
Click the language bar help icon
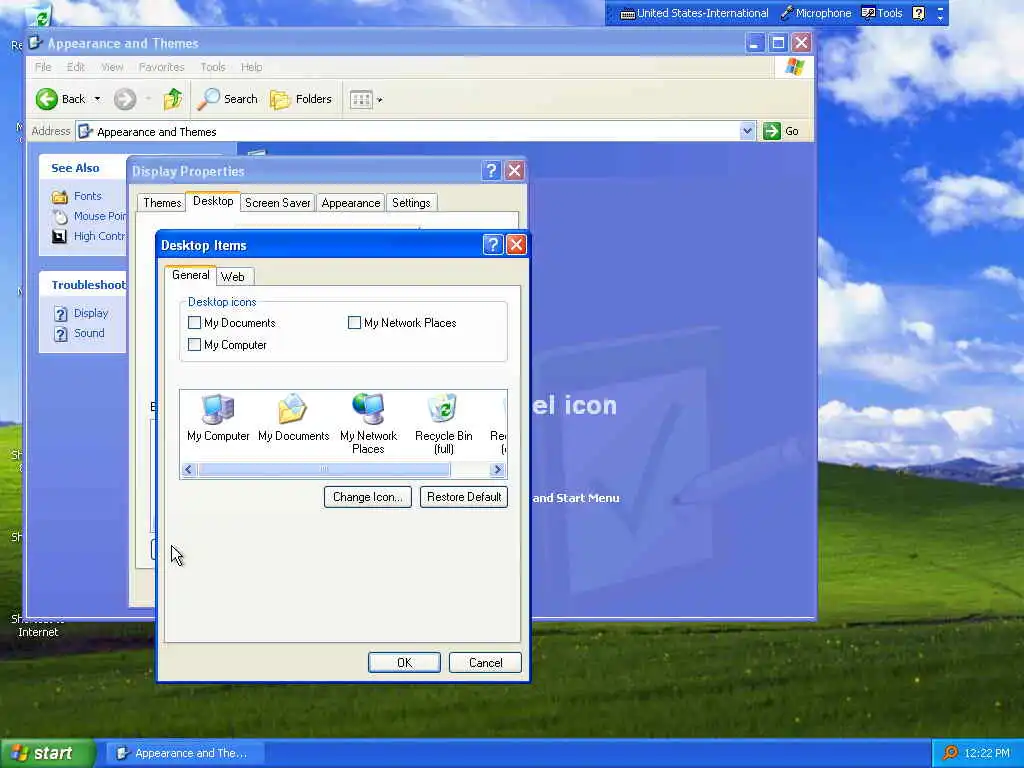(x=918, y=13)
